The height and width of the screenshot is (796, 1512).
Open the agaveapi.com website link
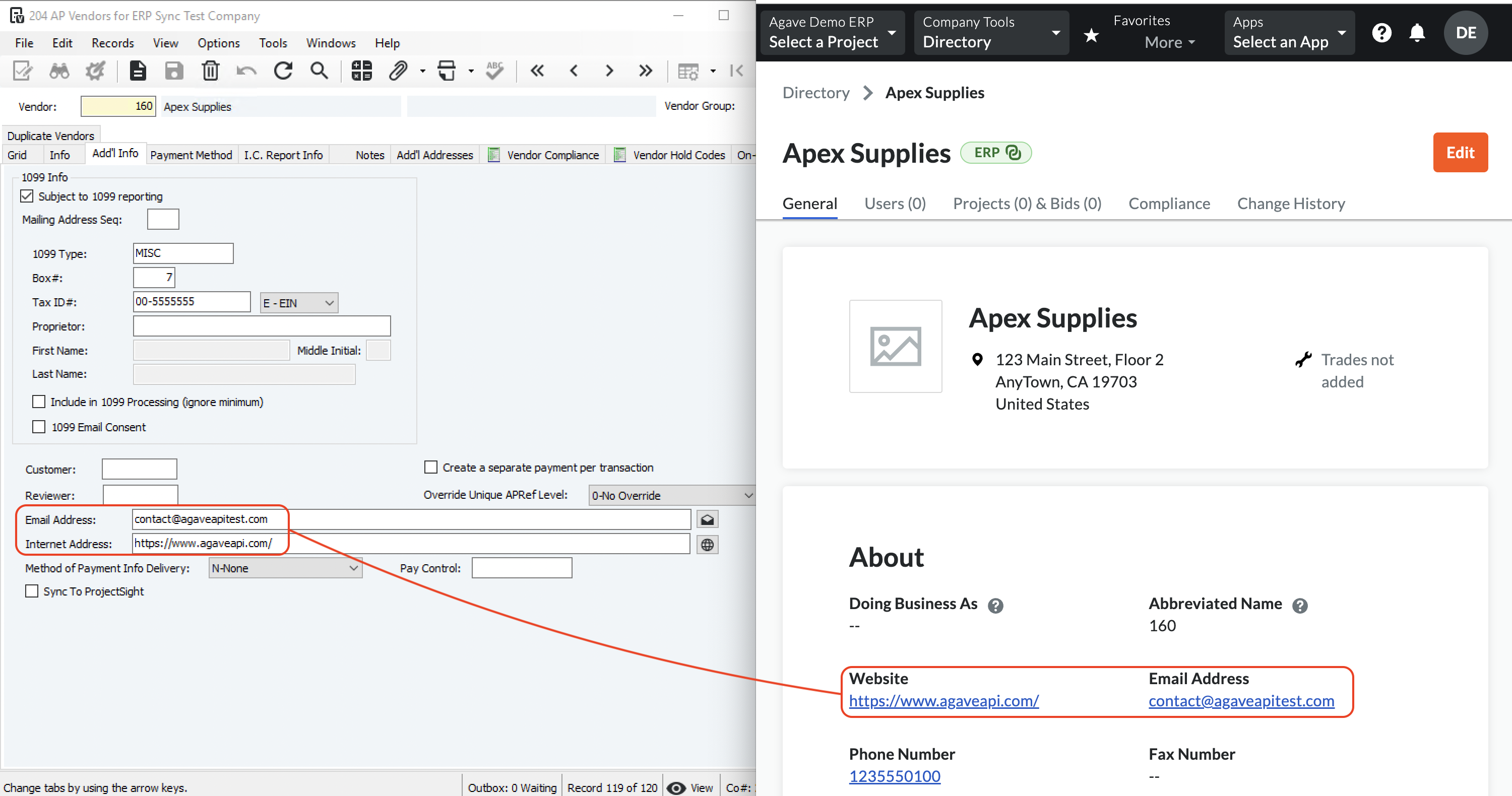(943, 701)
